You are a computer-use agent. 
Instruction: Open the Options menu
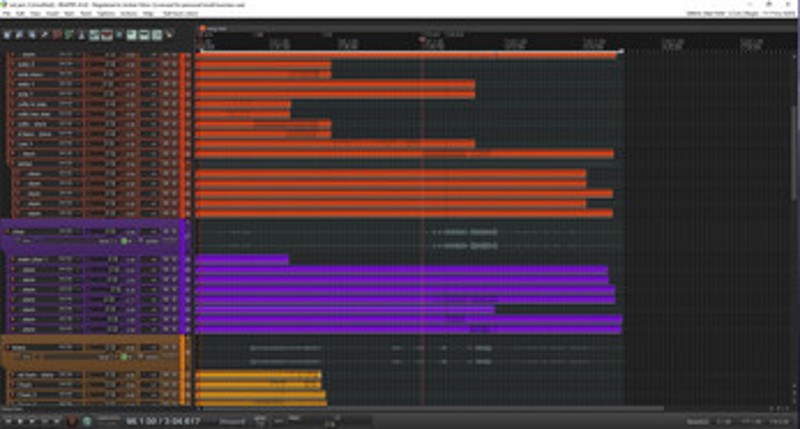pos(106,13)
